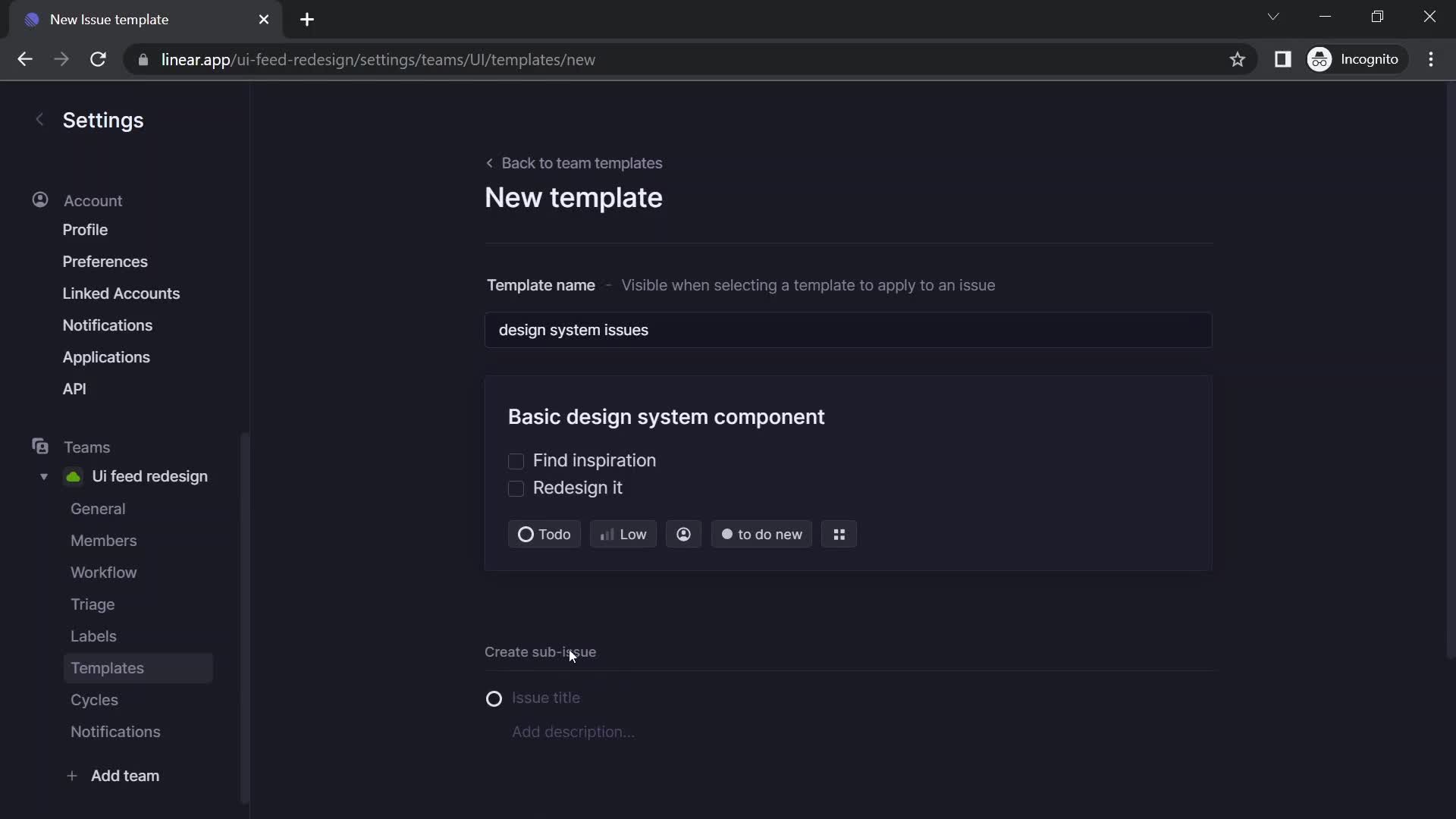Toggle the Redesign it checkbox
Image resolution: width=1456 pixels, height=819 pixels.
click(x=516, y=487)
